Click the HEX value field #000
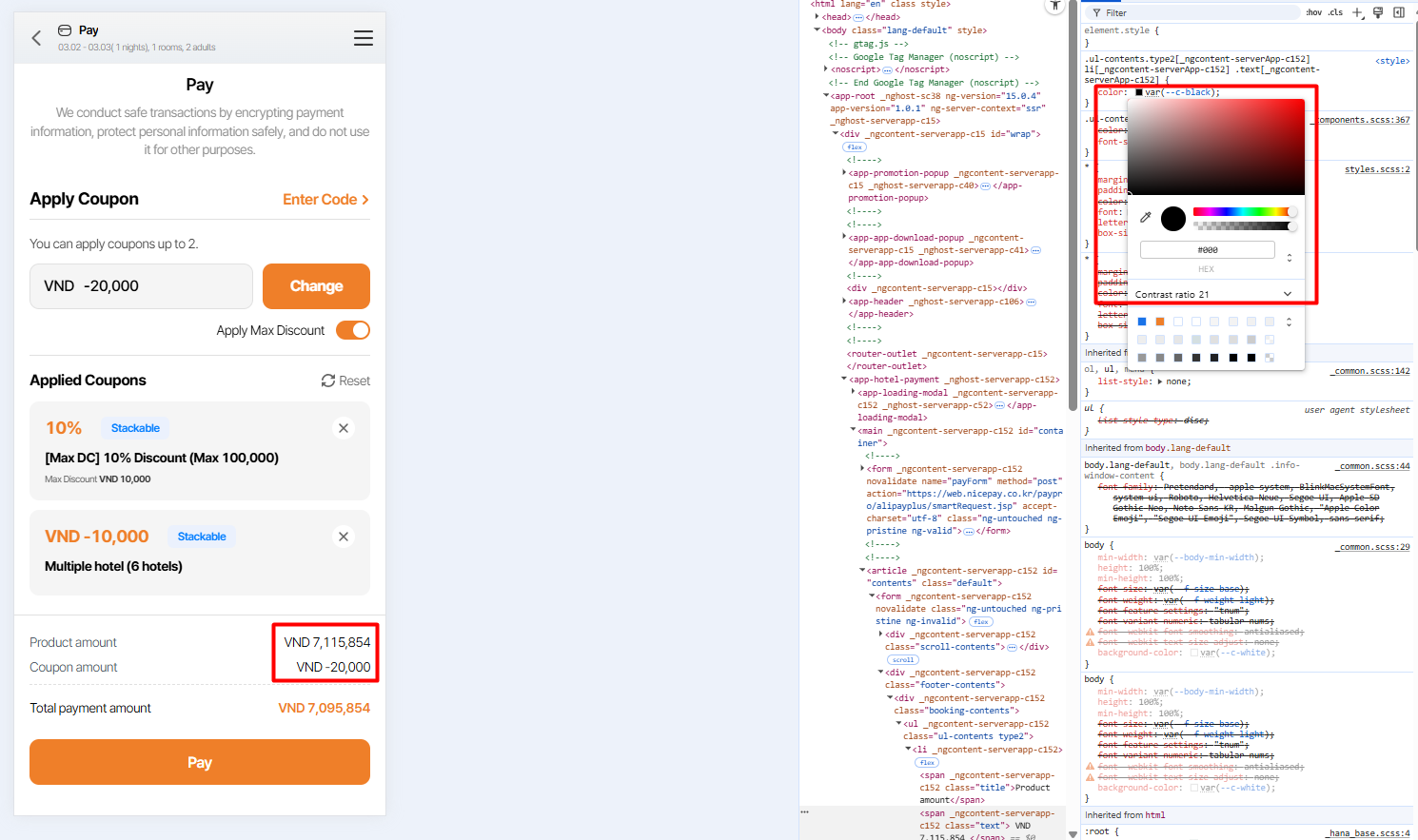 (x=1208, y=249)
